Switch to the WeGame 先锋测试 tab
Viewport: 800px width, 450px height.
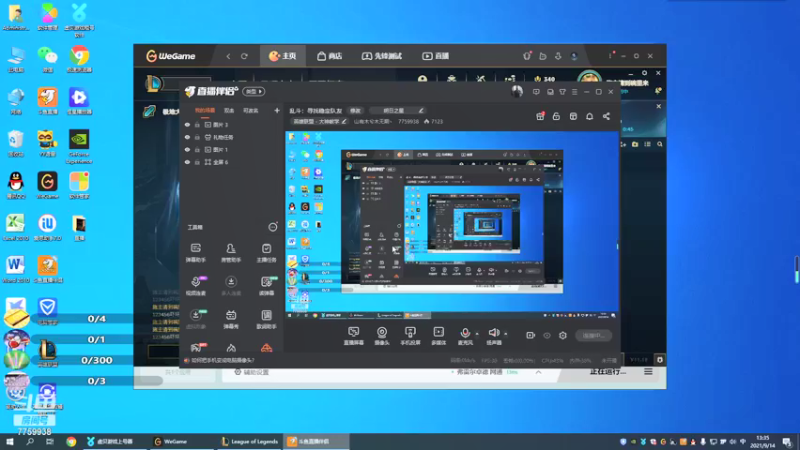pos(382,56)
